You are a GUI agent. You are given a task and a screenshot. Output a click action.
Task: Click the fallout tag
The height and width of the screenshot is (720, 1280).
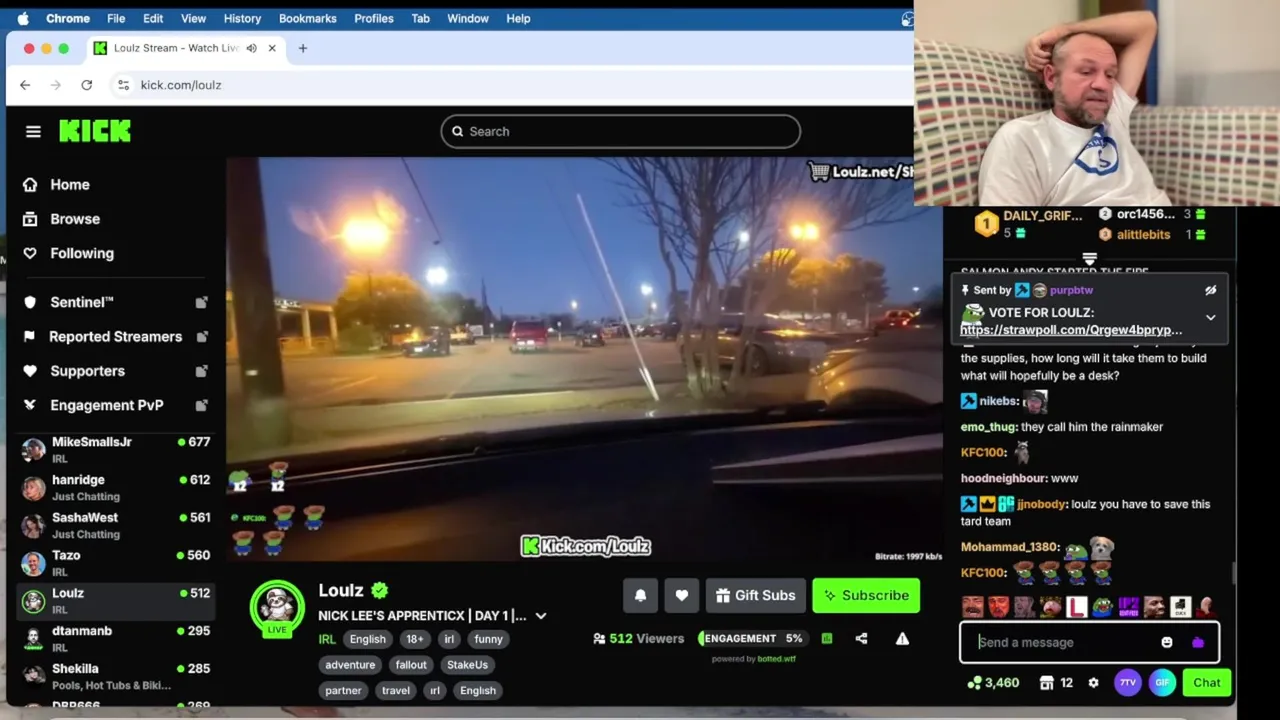pyautogui.click(x=411, y=664)
